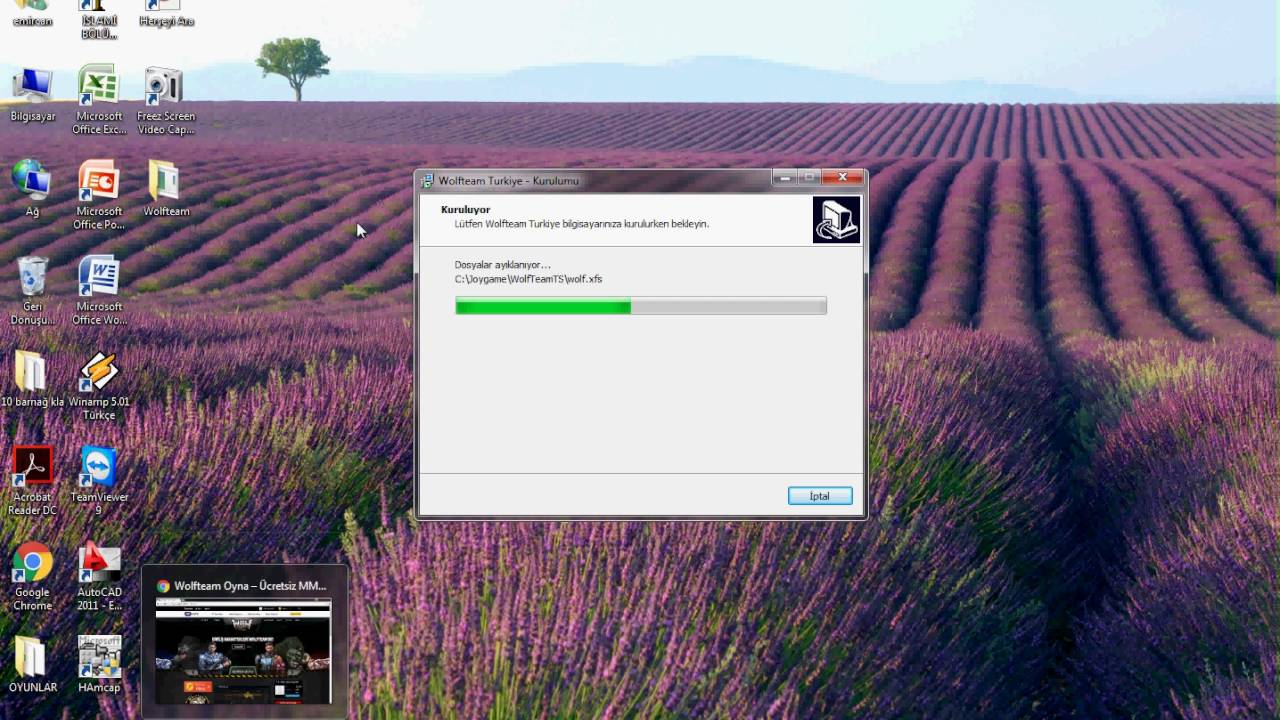The width and height of the screenshot is (1280, 720).
Task: Click the Wolfteam Turkiye - Kurulumu window title
Action: point(508,181)
